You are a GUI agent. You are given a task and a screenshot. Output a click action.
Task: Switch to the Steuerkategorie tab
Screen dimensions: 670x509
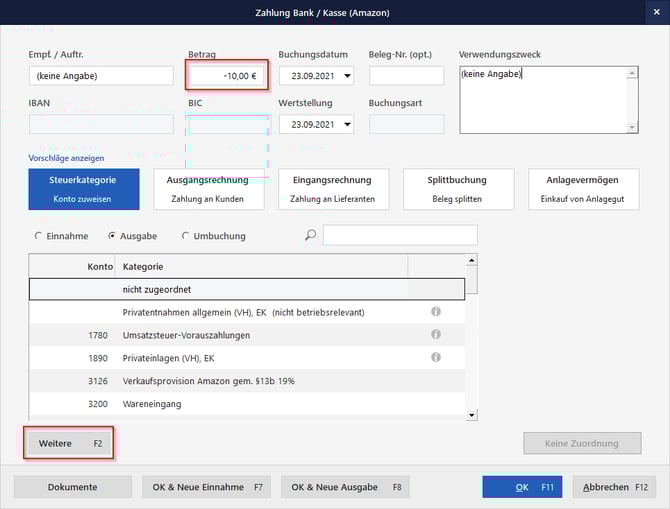click(x=84, y=189)
